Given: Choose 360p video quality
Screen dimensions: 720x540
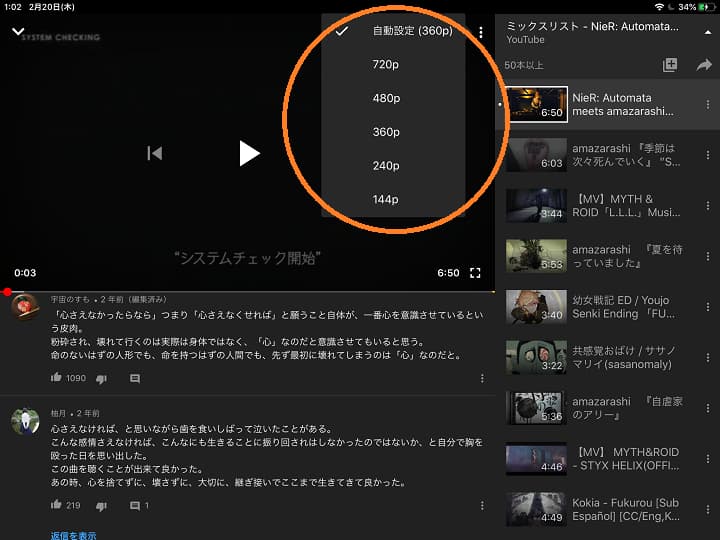Looking at the screenshot, I should [x=394, y=132].
